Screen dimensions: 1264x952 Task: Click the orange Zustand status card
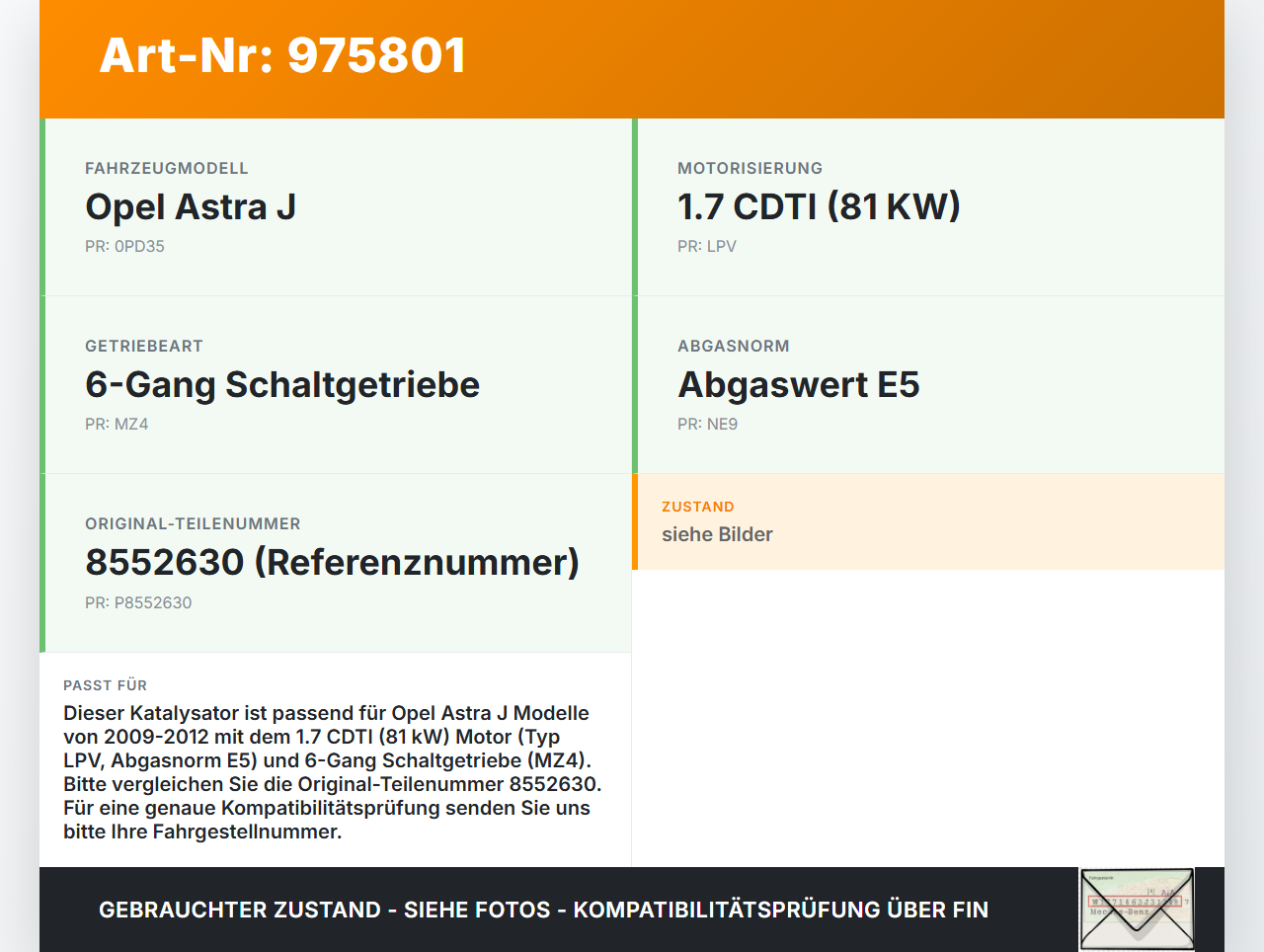click(928, 521)
